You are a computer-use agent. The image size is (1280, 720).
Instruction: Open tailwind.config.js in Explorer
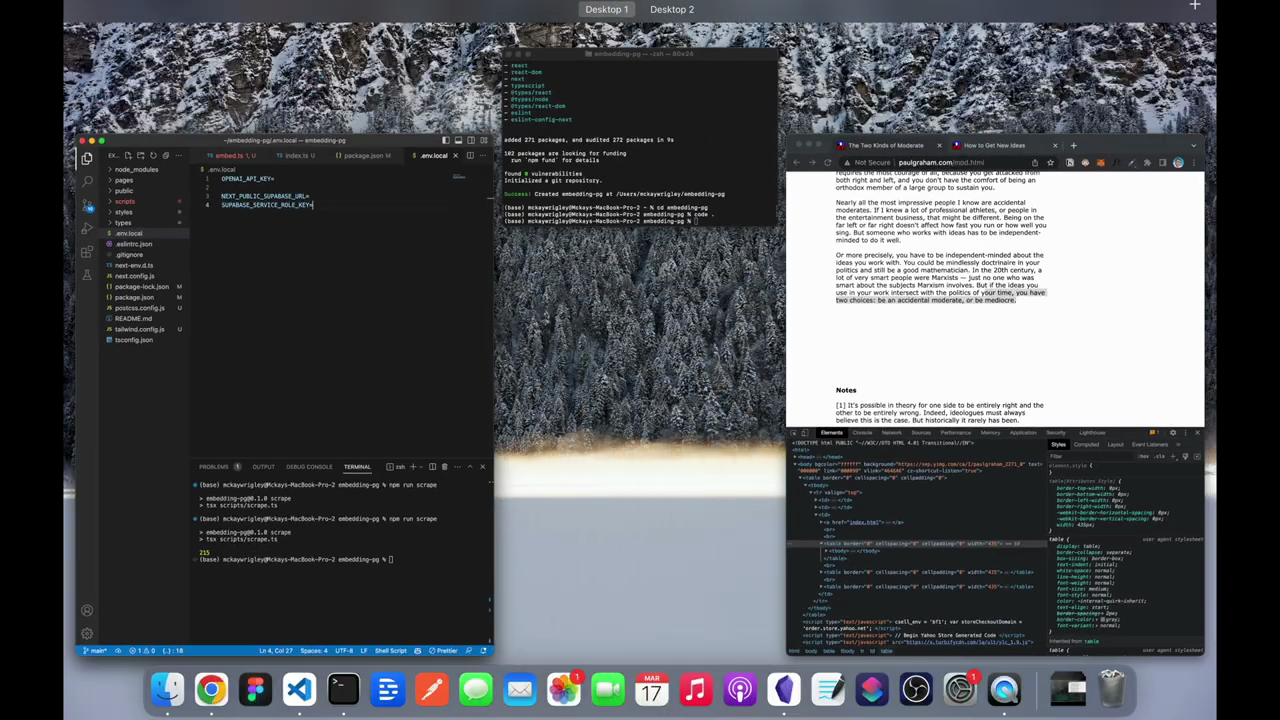(139, 329)
